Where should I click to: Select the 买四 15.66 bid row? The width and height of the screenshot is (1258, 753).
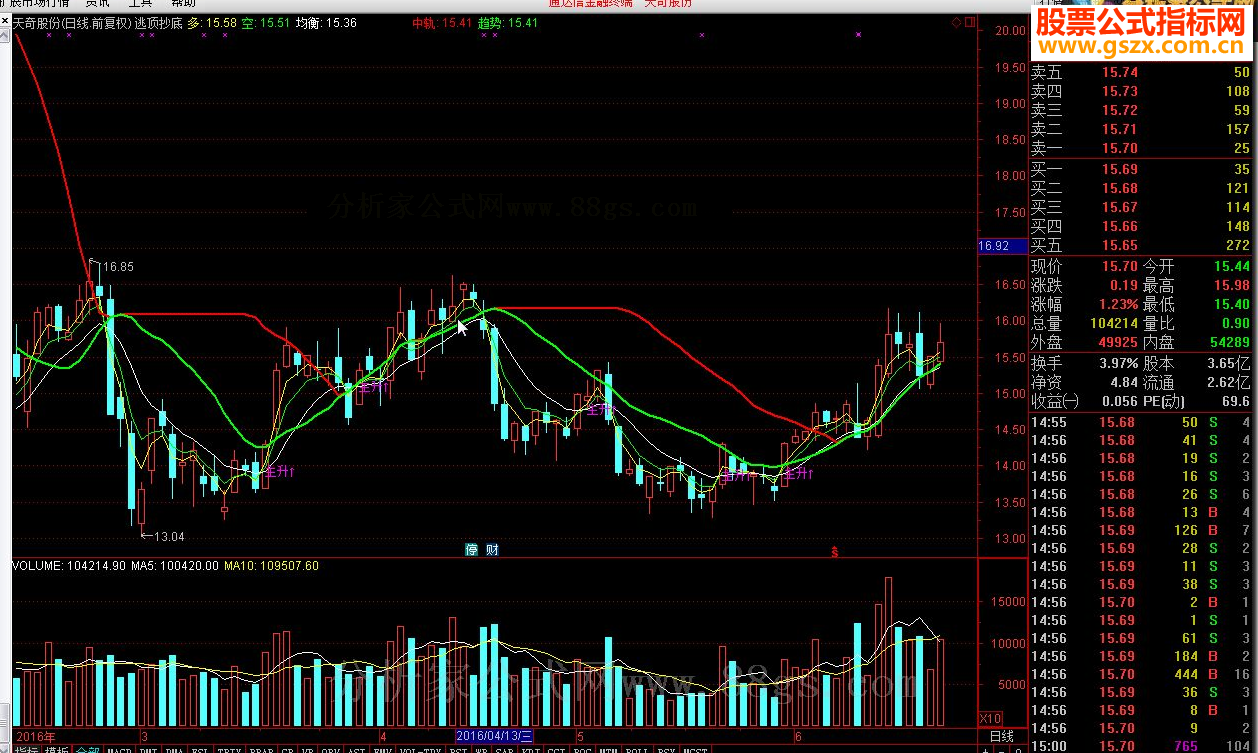[x=1141, y=226]
